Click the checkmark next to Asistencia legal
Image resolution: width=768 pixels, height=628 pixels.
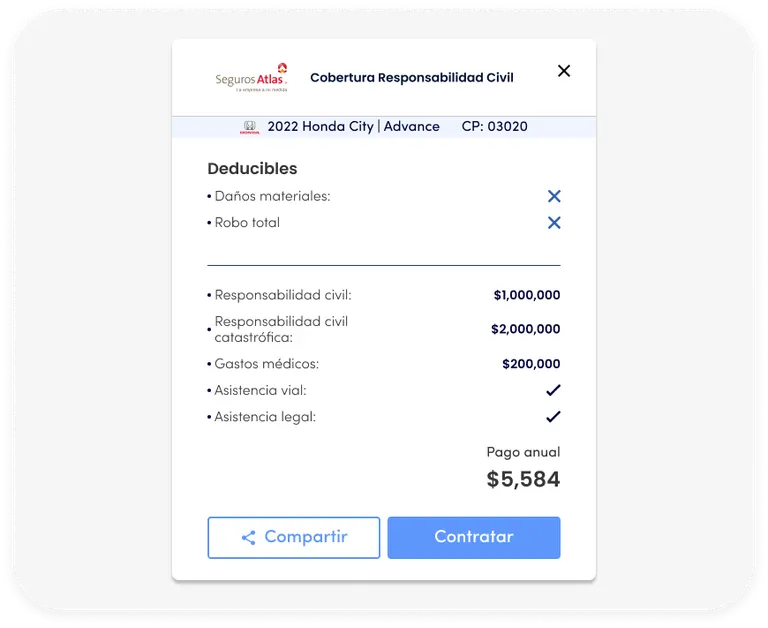(553, 417)
